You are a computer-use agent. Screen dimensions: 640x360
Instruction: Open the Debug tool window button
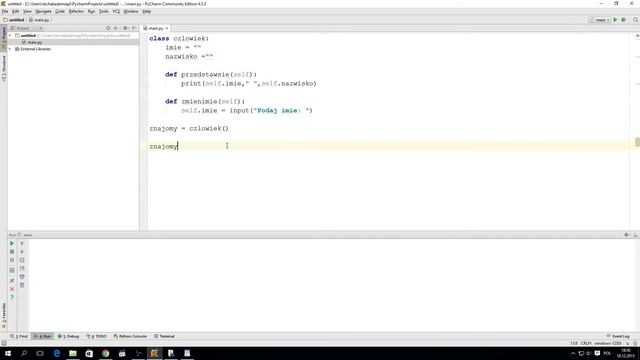pos(68,336)
